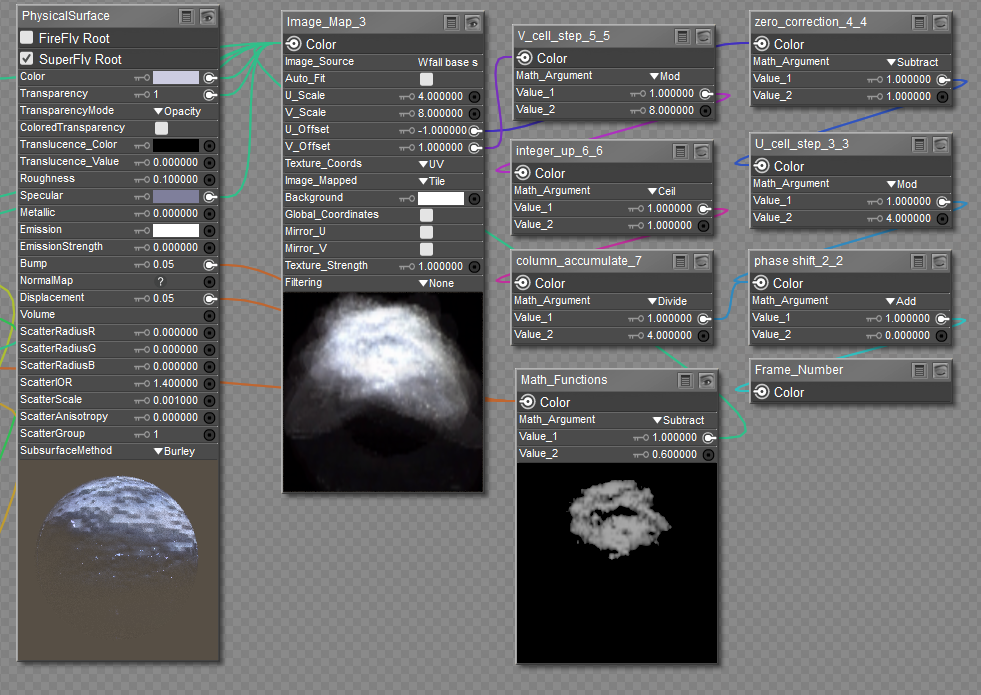This screenshot has width=981, height=695.
Task: Edit ScatterIOR value 1.400000
Action: pos(175,383)
